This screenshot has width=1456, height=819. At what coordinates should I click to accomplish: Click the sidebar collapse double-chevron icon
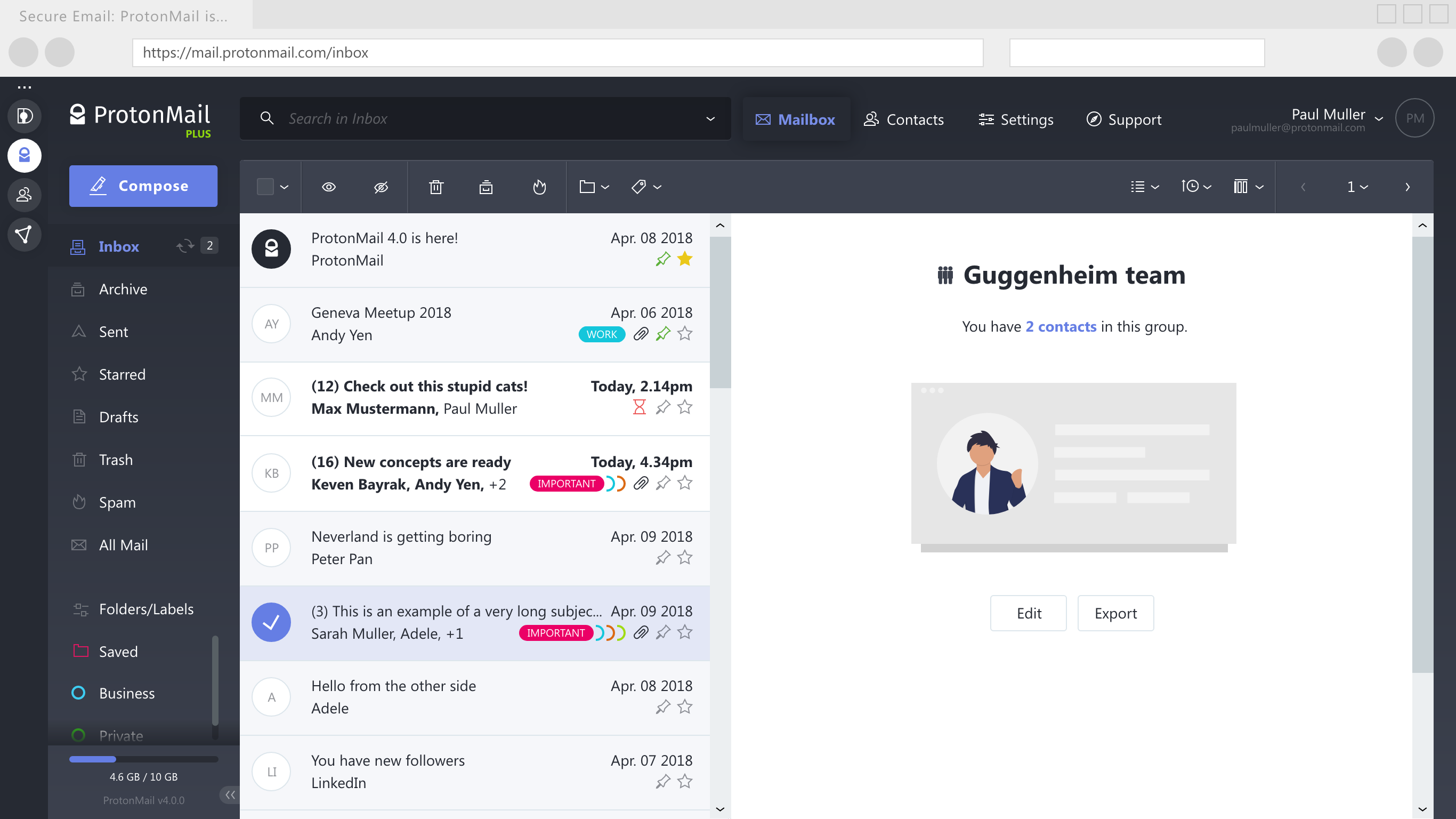tap(230, 794)
